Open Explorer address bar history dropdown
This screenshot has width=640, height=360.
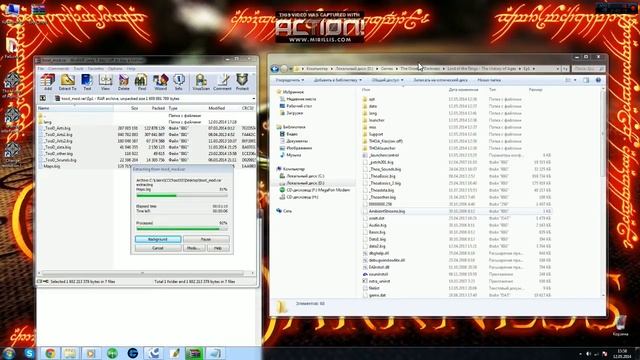(558, 69)
